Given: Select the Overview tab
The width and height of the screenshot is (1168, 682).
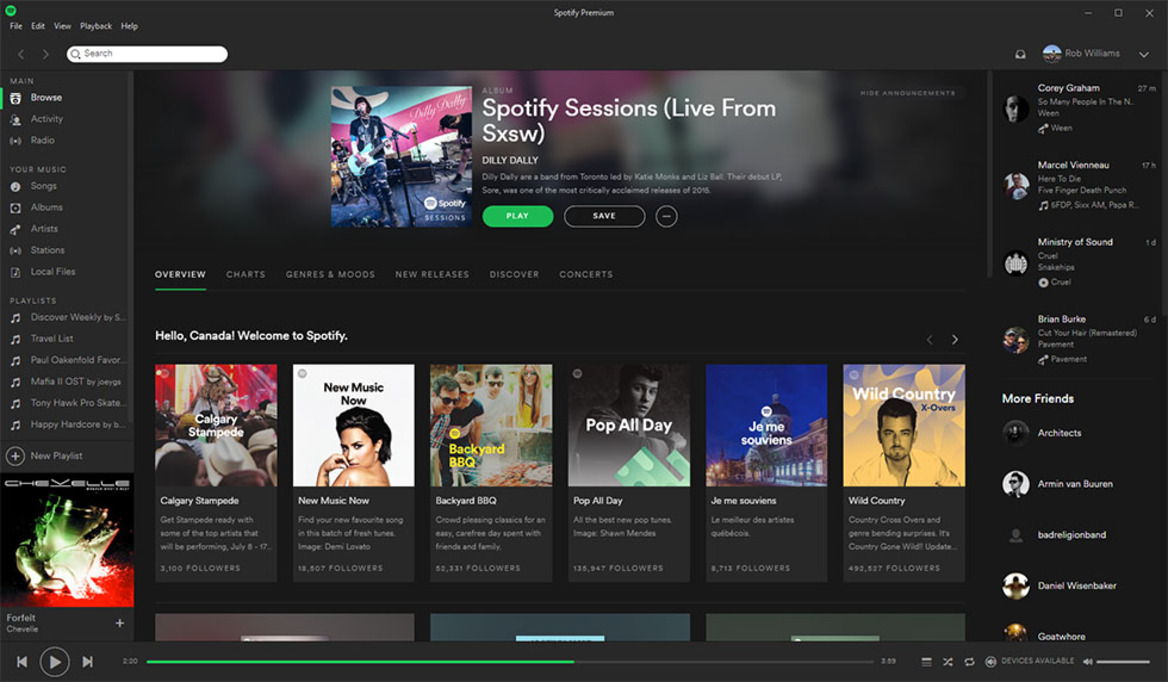Looking at the screenshot, I should (180, 275).
